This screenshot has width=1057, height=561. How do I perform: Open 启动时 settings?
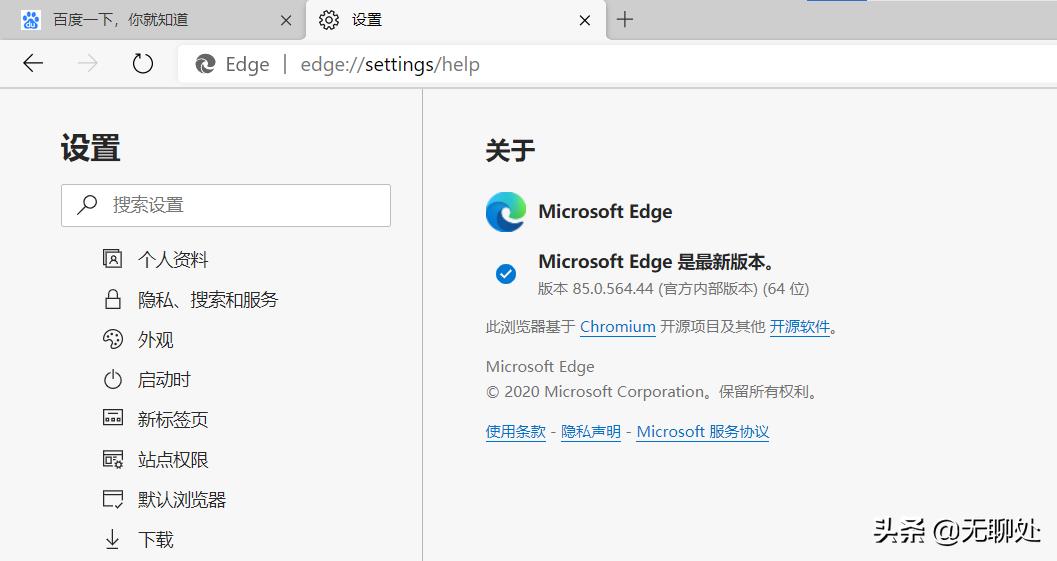click(x=164, y=379)
